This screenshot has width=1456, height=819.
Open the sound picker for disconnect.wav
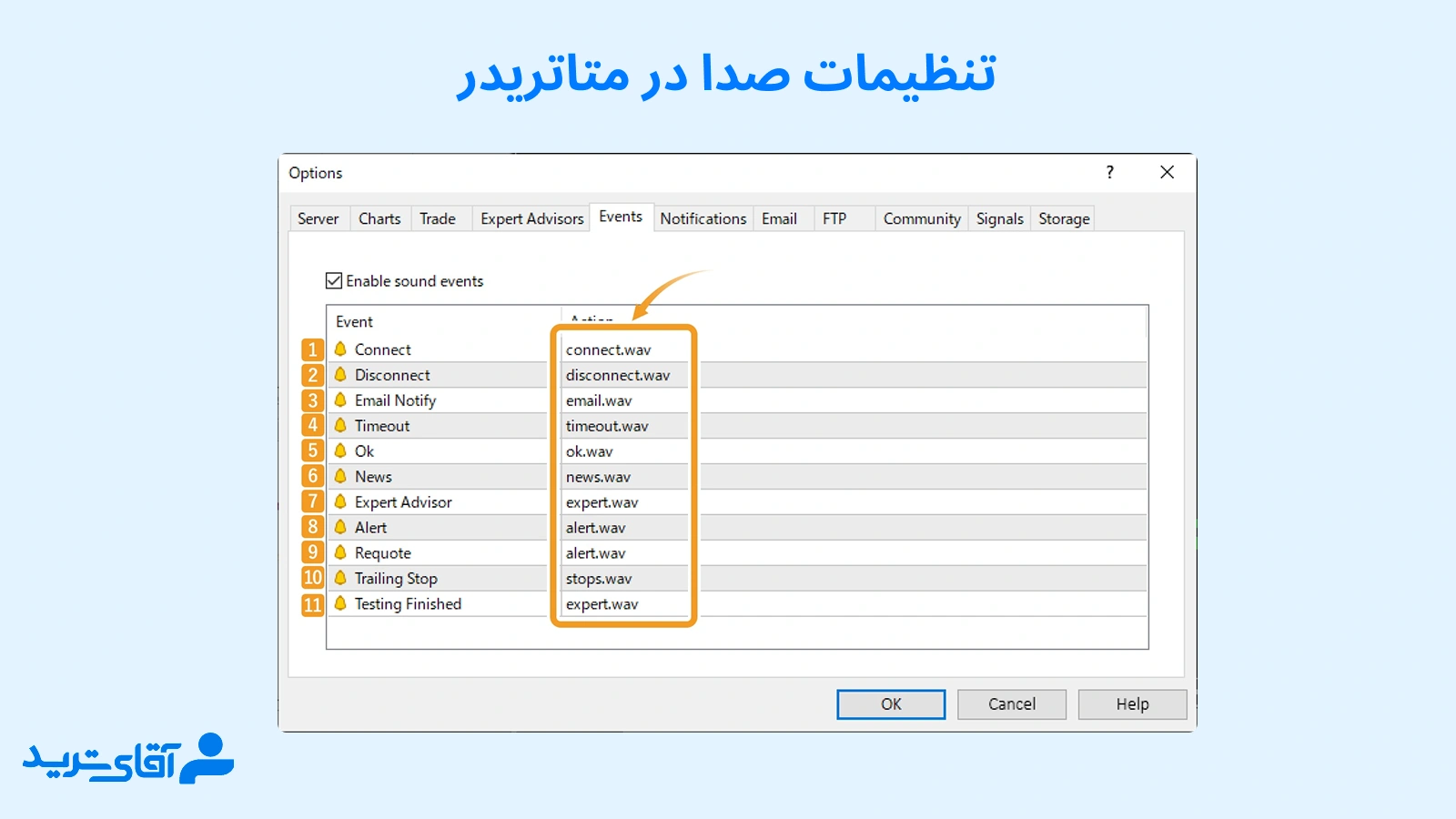click(619, 374)
